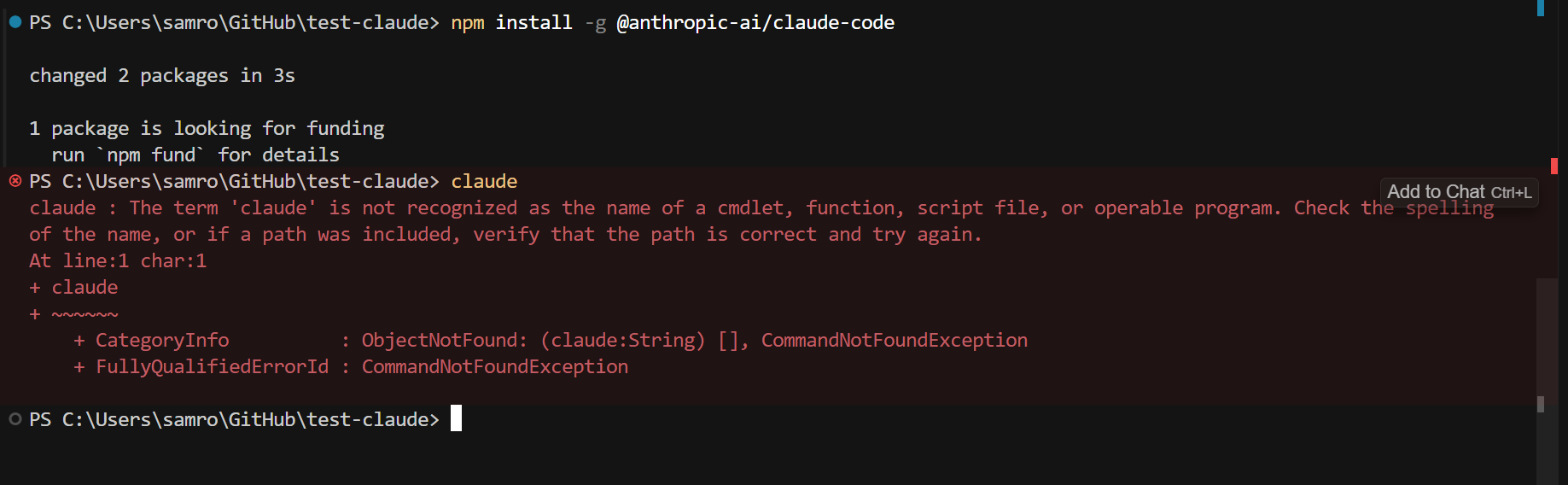1568x485 pixels.
Task: Click 'ObjectNotFound: (claude:String)' text
Action: point(533,341)
